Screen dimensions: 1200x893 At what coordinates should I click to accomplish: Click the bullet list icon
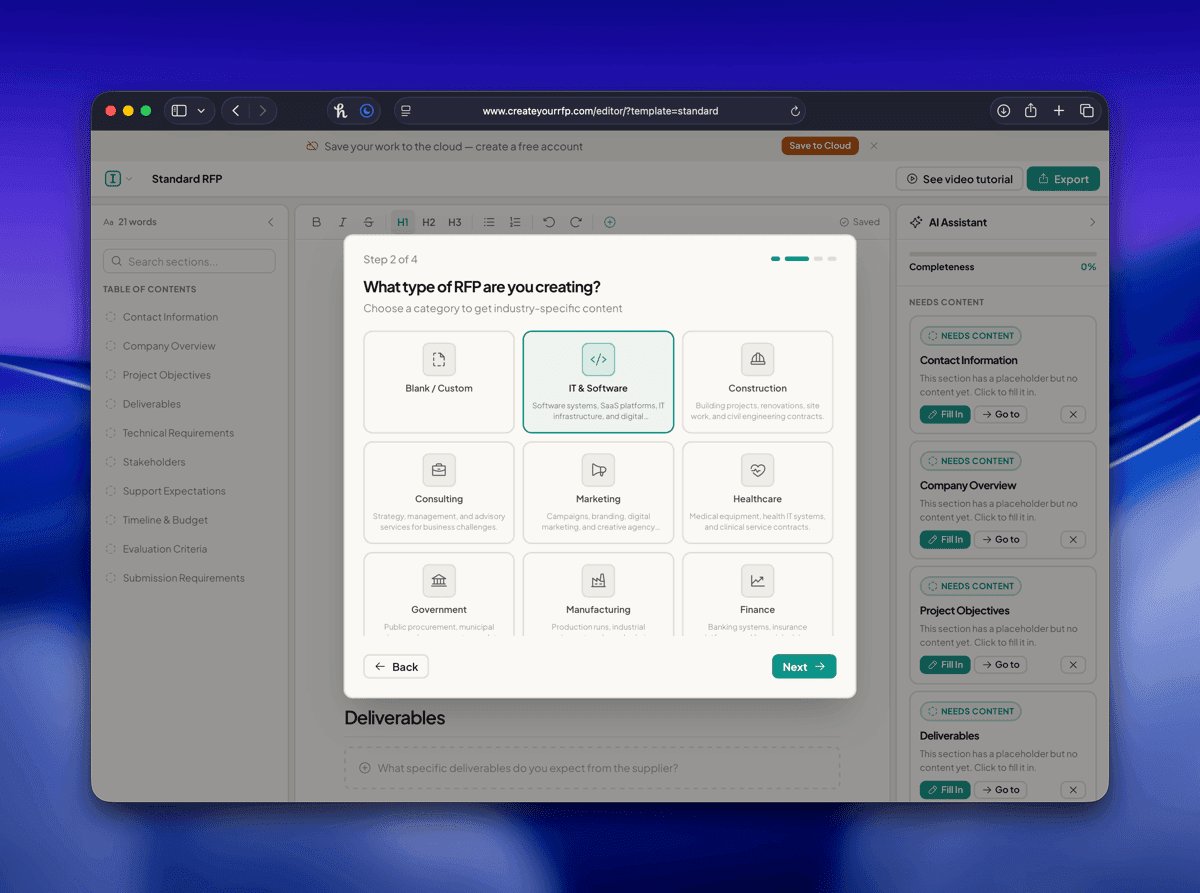tap(489, 221)
